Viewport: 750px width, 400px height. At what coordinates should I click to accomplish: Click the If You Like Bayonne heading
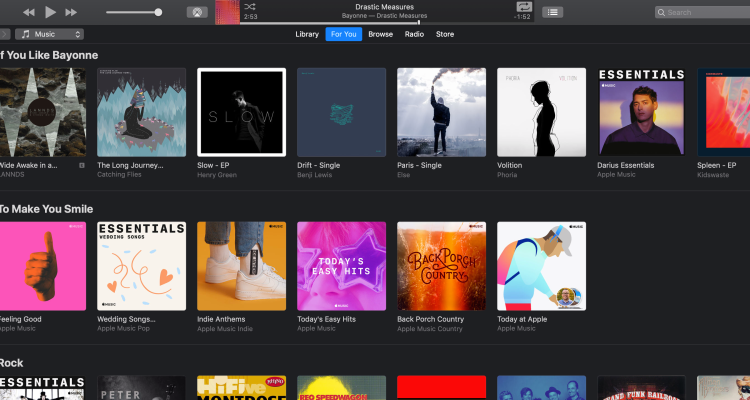pyautogui.click(x=49, y=55)
